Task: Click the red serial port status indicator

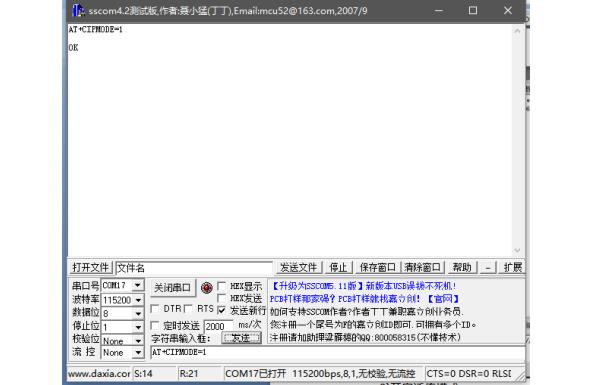Action: 207,288
